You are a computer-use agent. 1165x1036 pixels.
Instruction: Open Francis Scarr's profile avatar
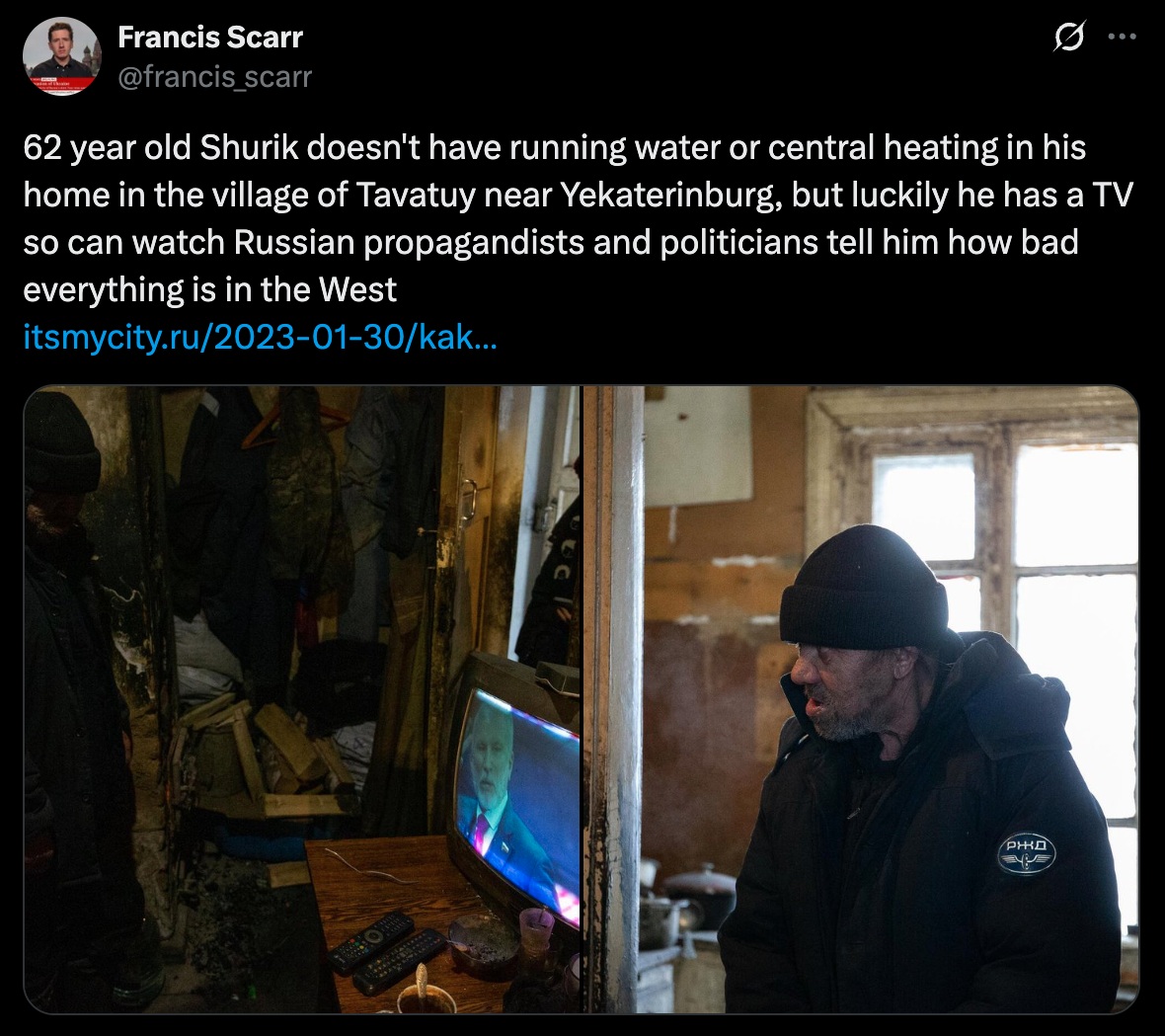pos(61,56)
